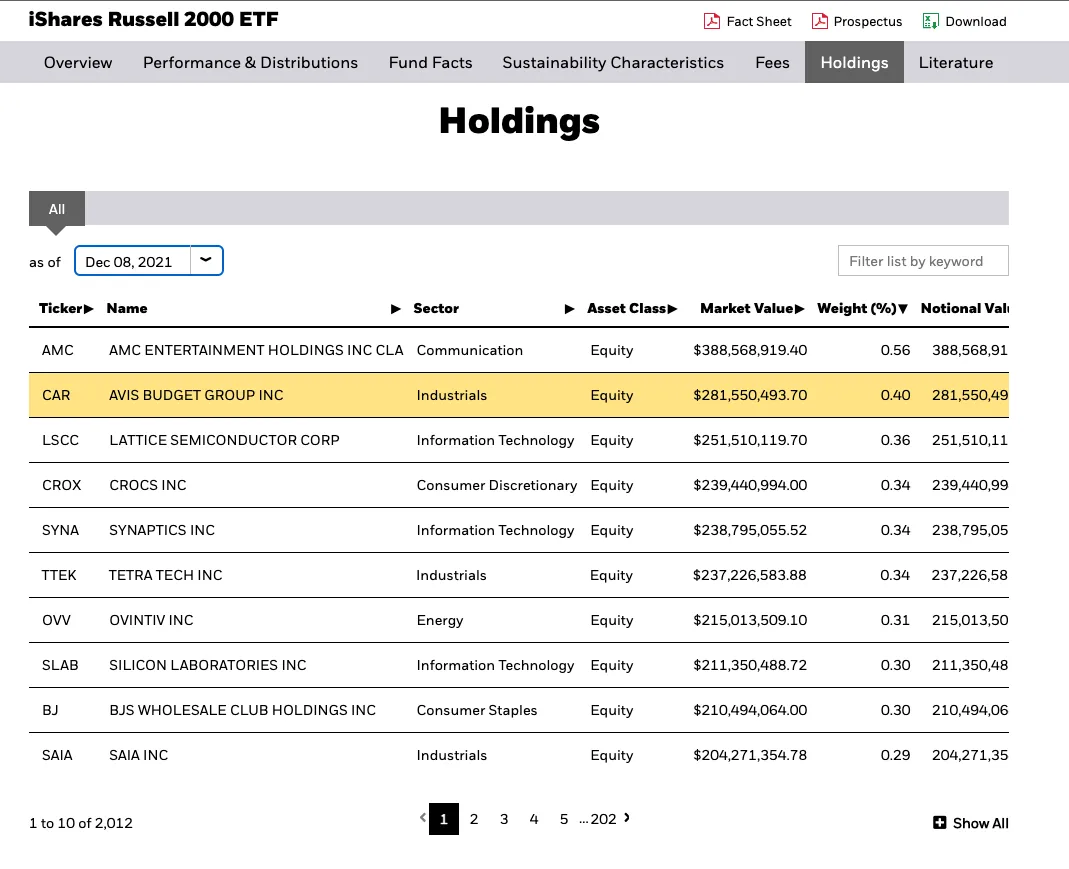Go to the next page arrow
The image size is (1069, 869).
pyautogui.click(x=627, y=818)
